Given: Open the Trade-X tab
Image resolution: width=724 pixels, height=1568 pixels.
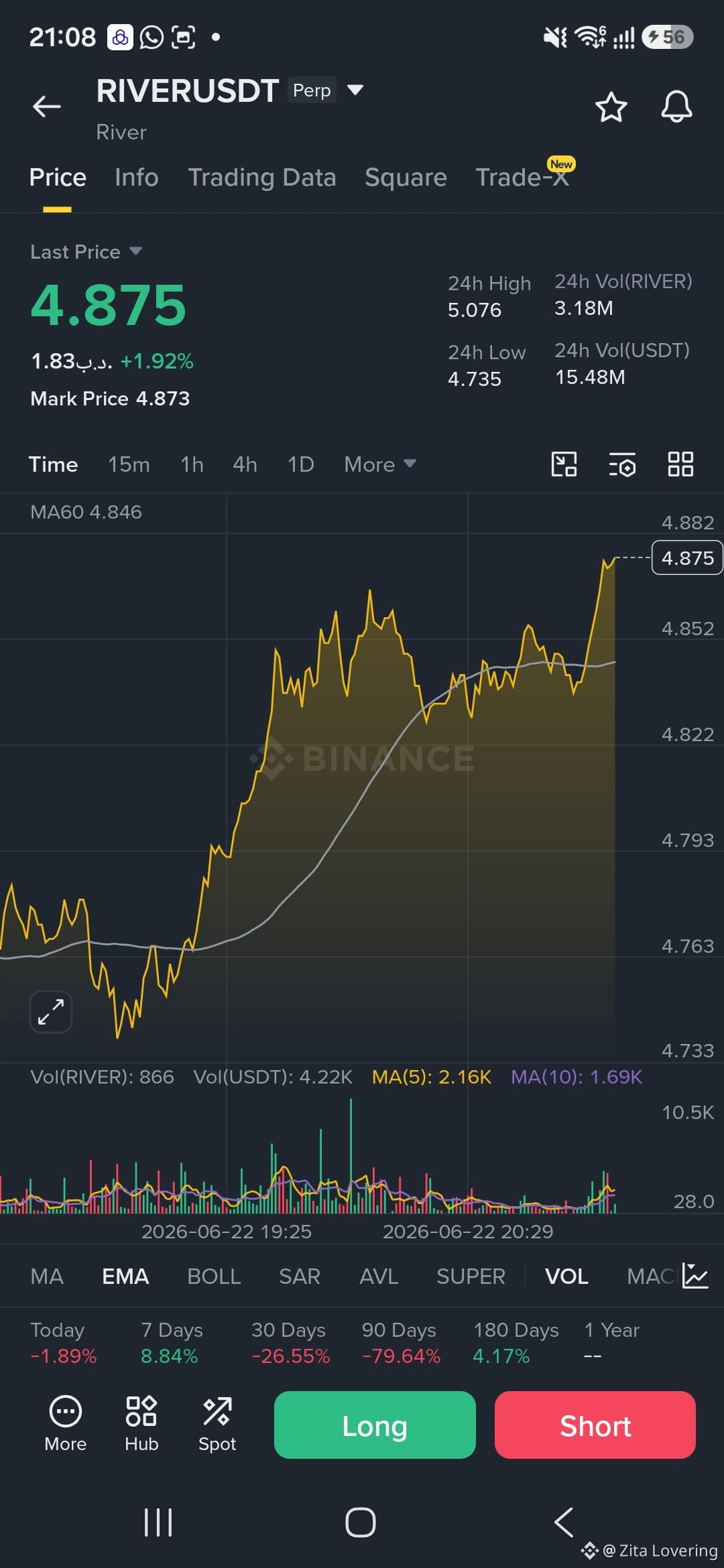Looking at the screenshot, I should (522, 178).
